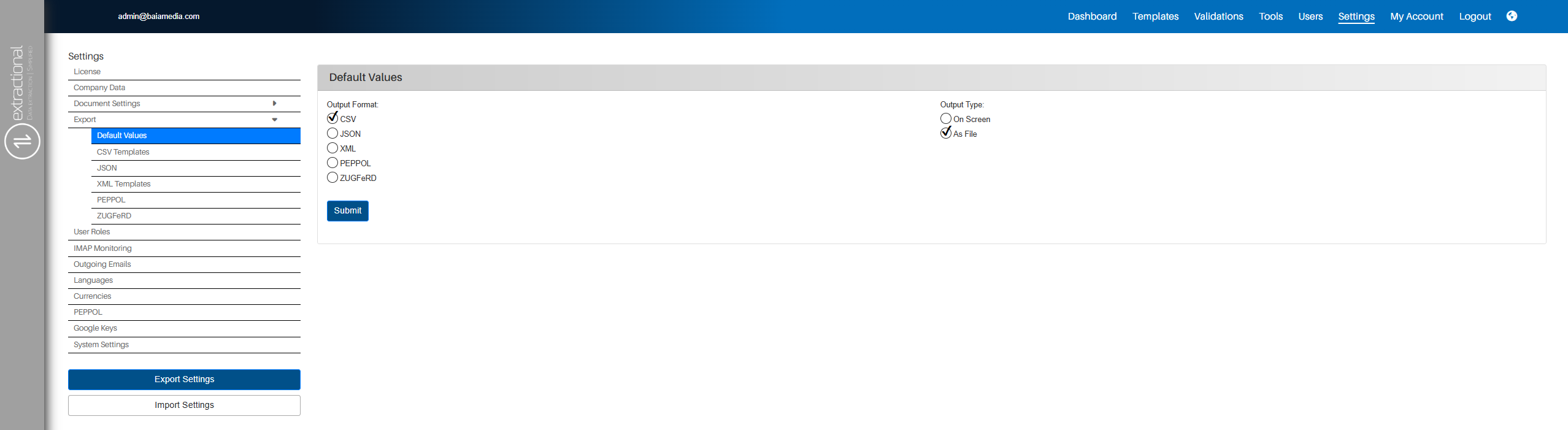Select the XML output format option
Viewport: 1568px width, 430px height.
click(332, 148)
